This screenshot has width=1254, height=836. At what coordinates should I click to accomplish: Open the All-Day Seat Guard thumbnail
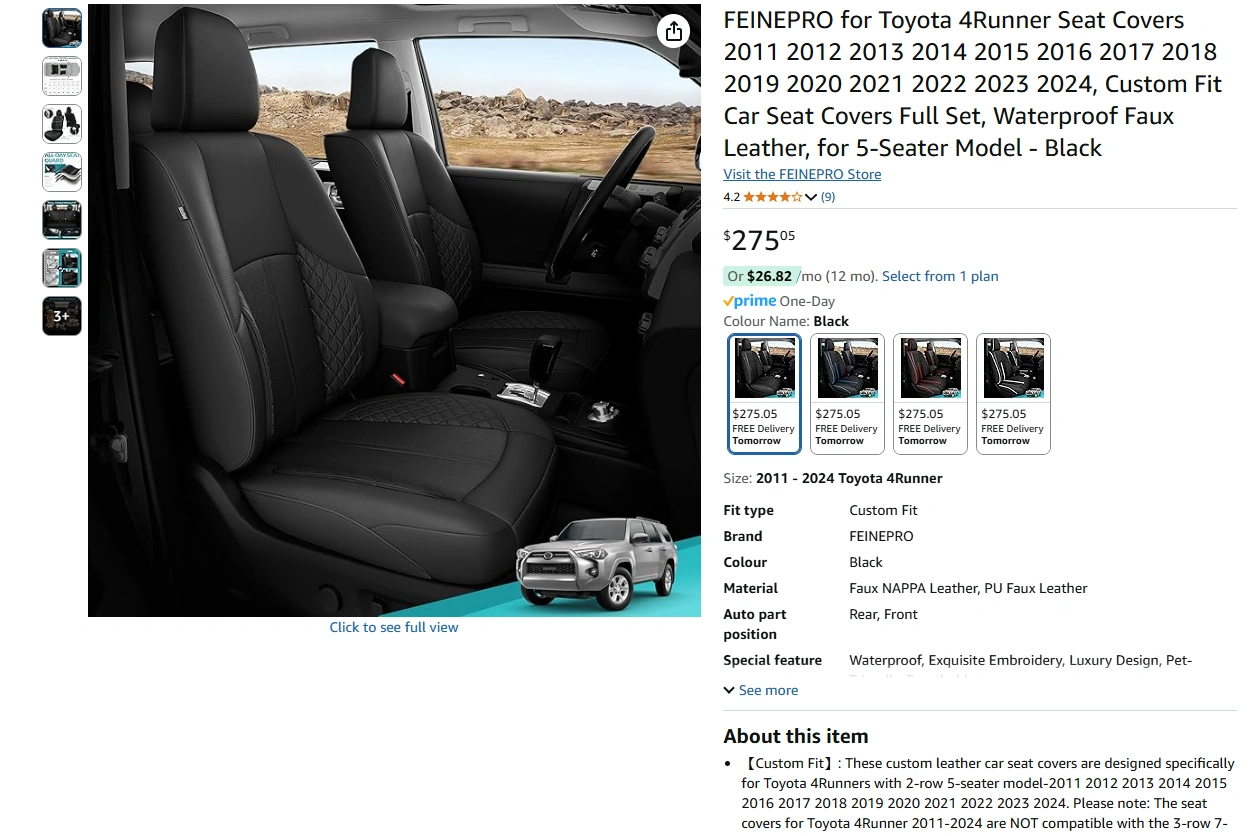click(62, 172)
